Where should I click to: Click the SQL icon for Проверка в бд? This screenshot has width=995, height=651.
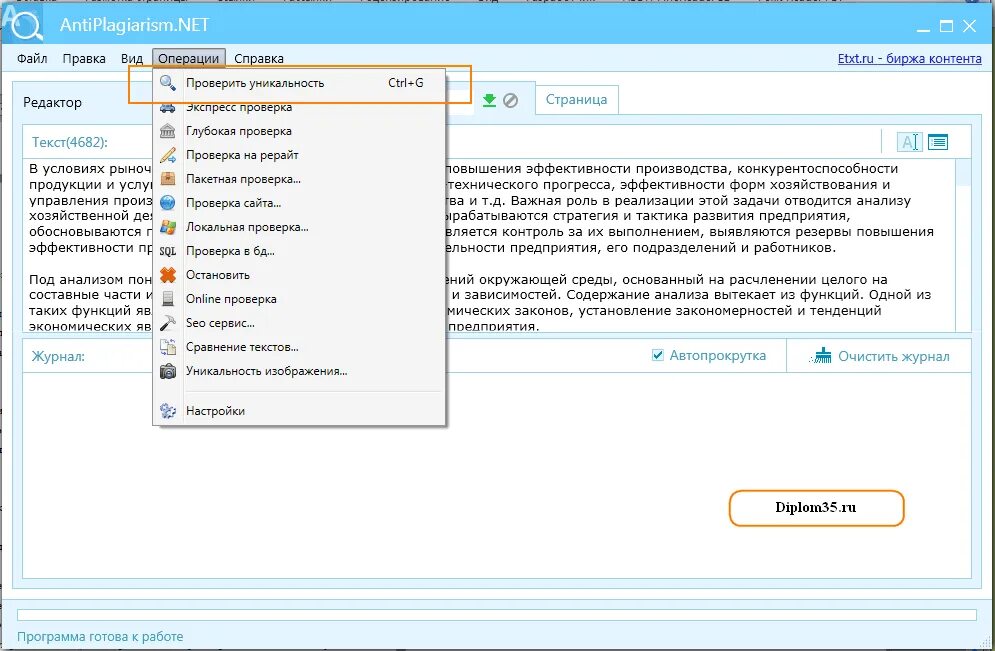click(x=168, y=251)
